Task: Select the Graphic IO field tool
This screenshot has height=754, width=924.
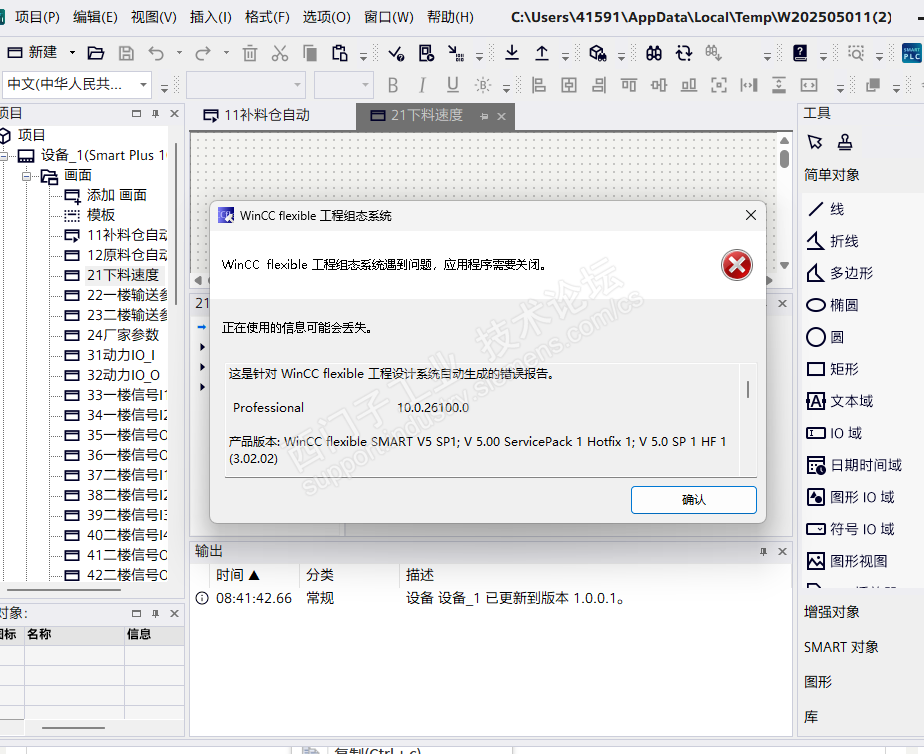Action: (850, 497)
